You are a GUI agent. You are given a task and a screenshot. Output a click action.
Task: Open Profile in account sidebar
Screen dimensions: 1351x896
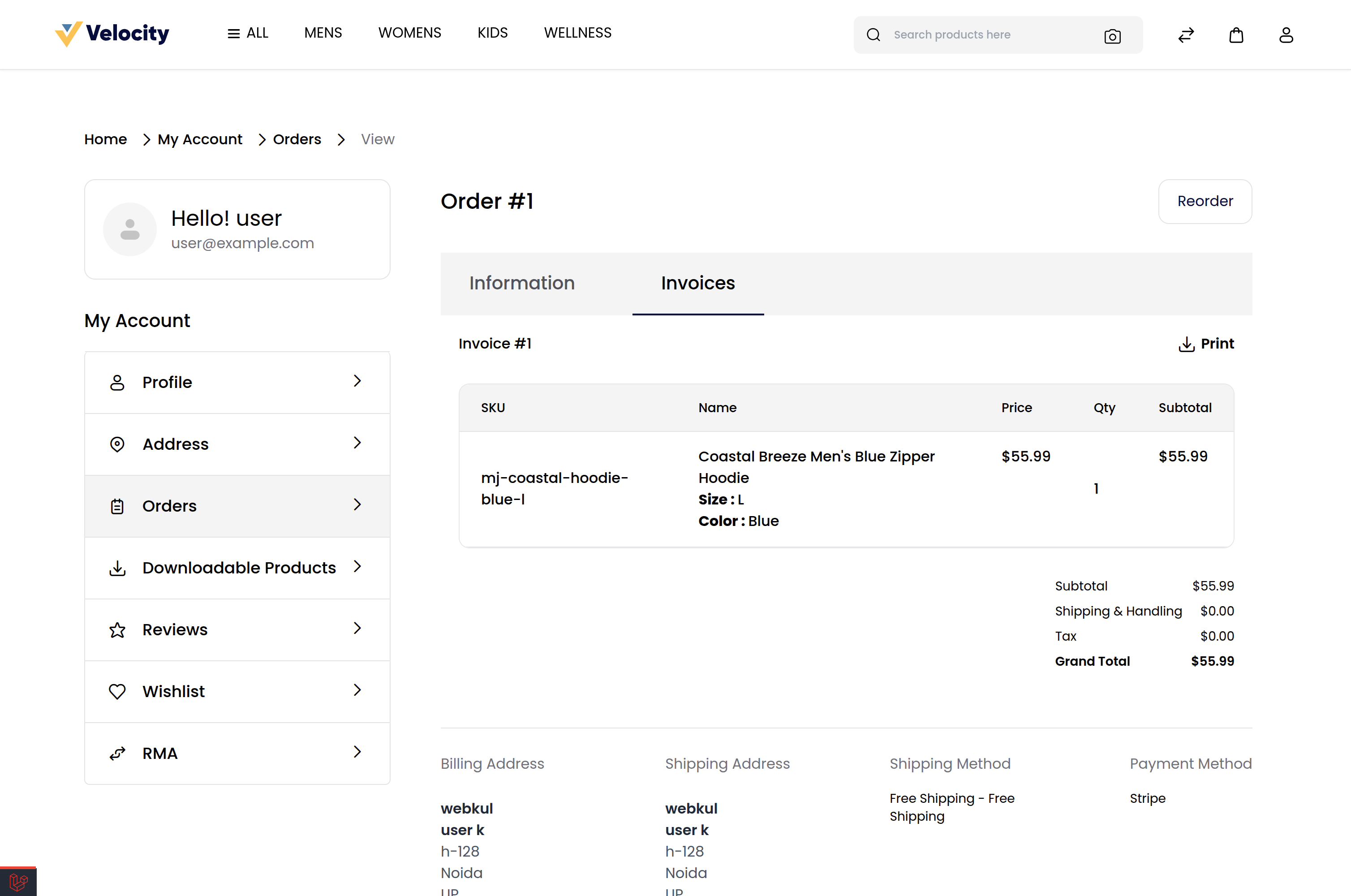click(237, 382)
